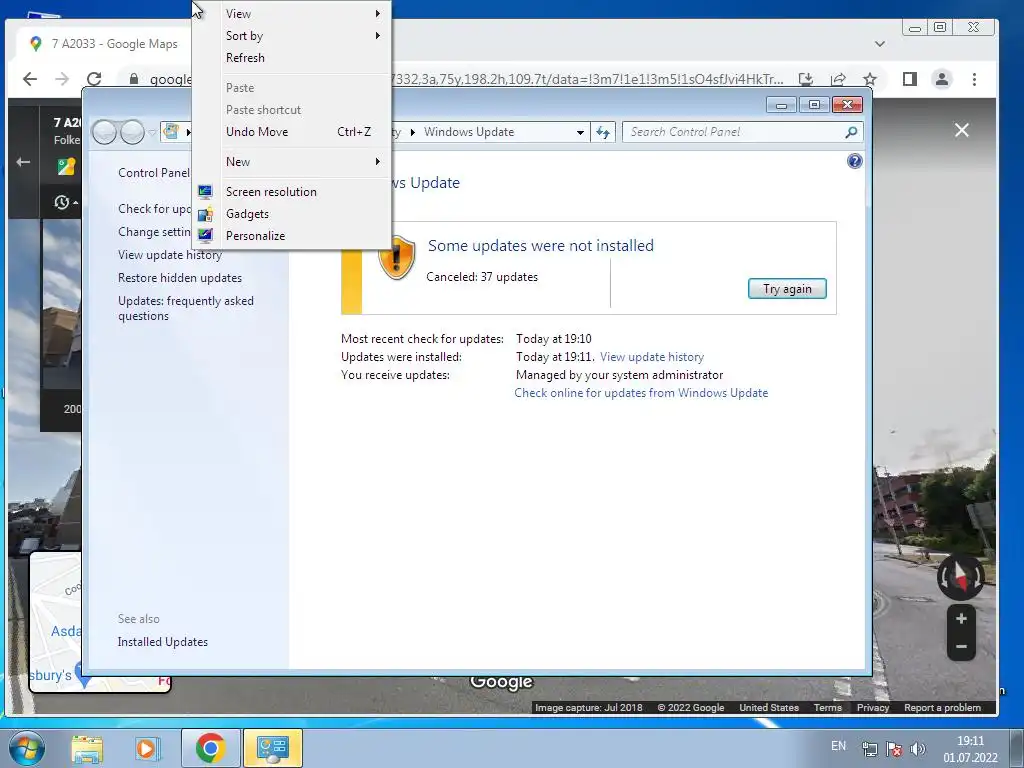This screenshot has height=768, width=1024.
Task: Click the mini map thumbnail in Street View
Action: [56, 622]
